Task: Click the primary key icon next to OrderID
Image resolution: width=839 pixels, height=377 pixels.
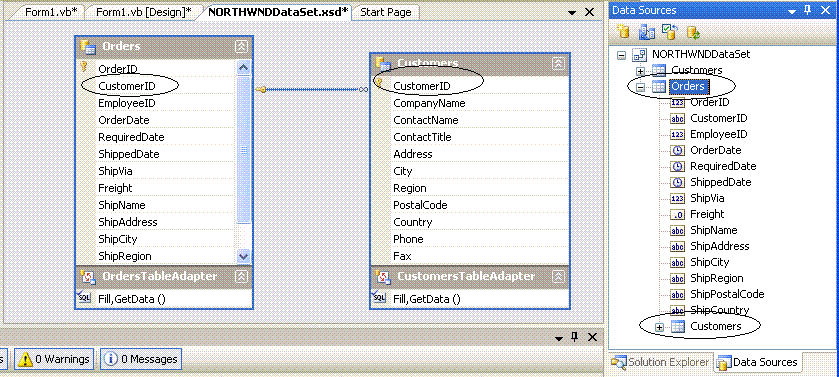Action: tap(83, 67)
